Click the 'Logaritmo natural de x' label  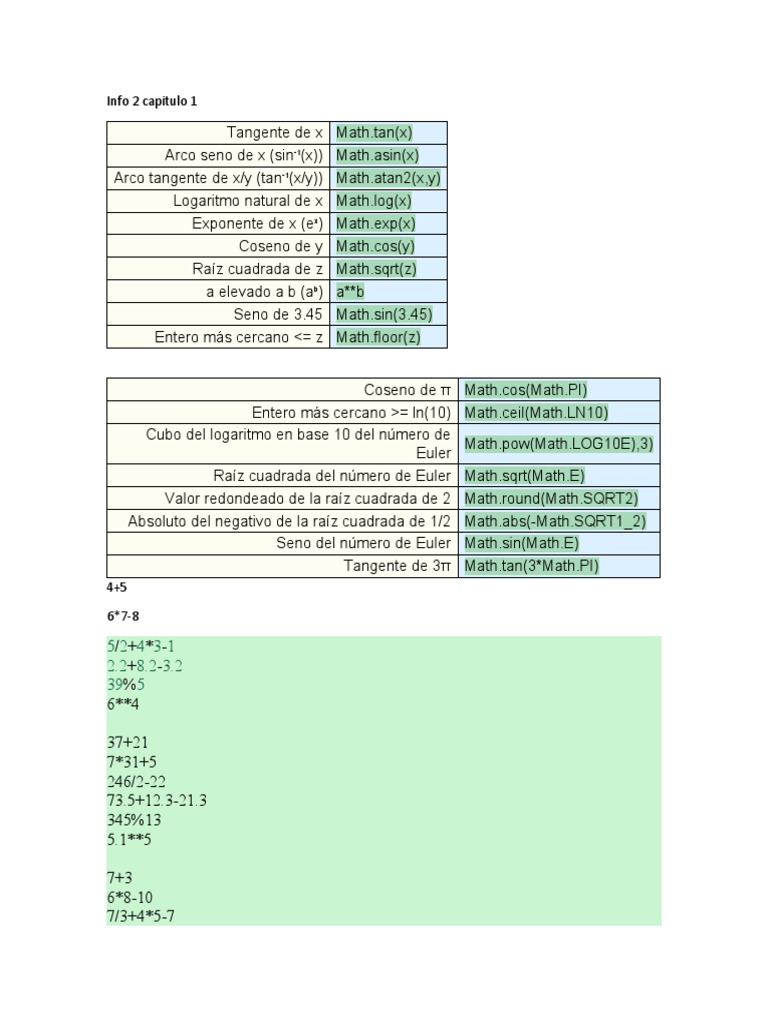pos(248,201)
